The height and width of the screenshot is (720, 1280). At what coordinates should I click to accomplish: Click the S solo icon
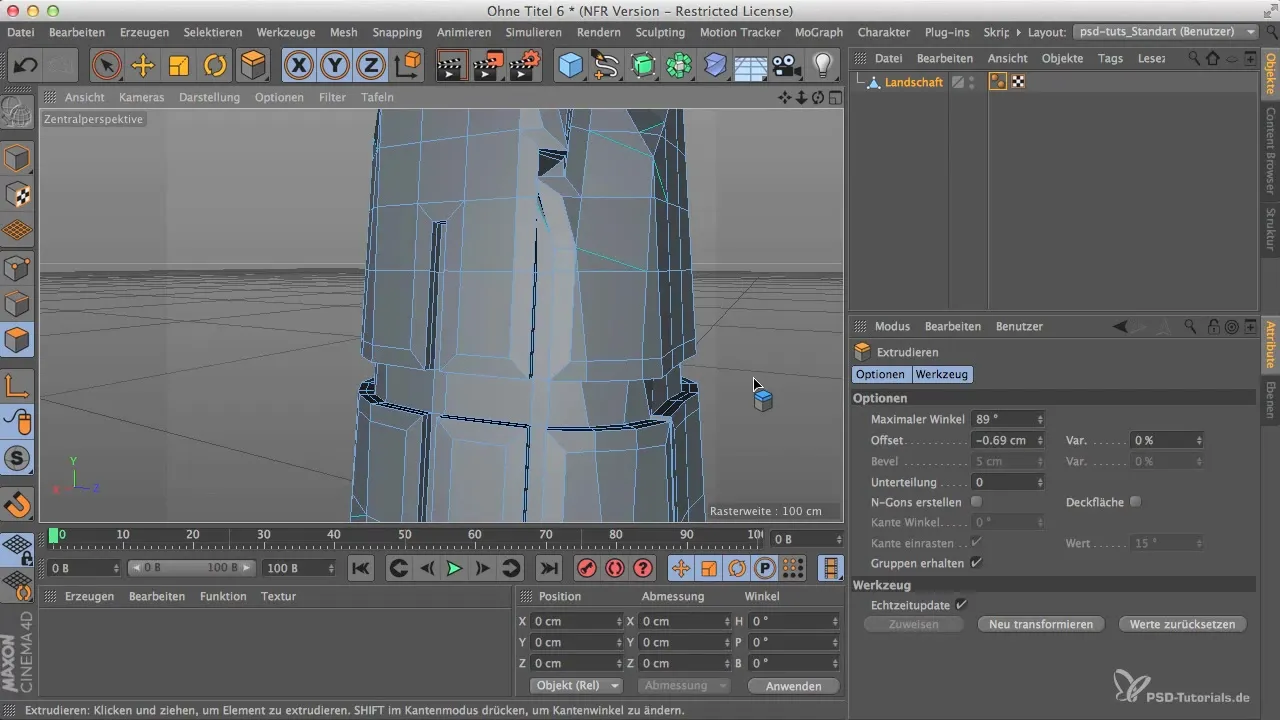[18, 459]
